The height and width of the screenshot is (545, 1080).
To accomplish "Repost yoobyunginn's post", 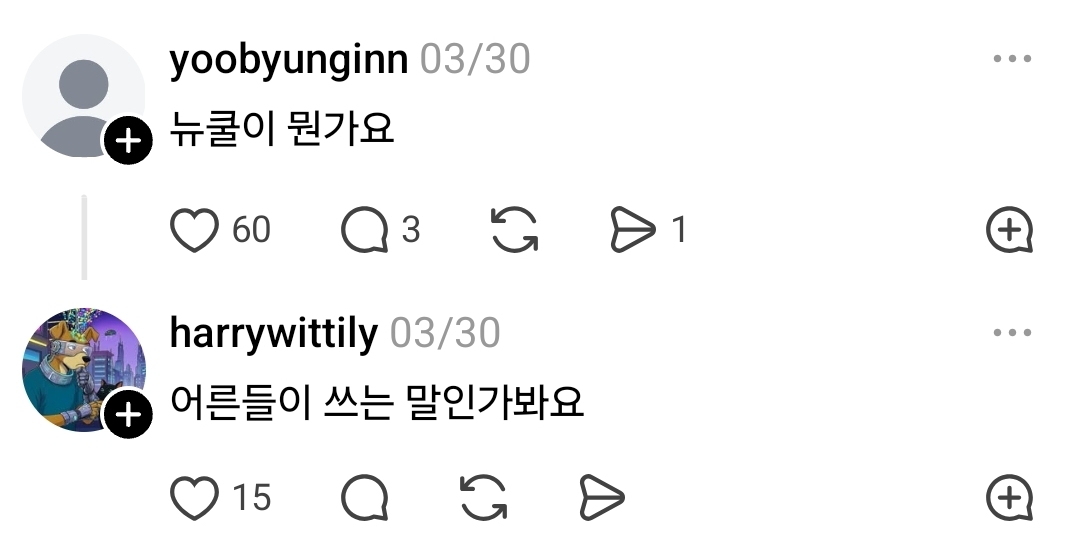I will 515,229.
